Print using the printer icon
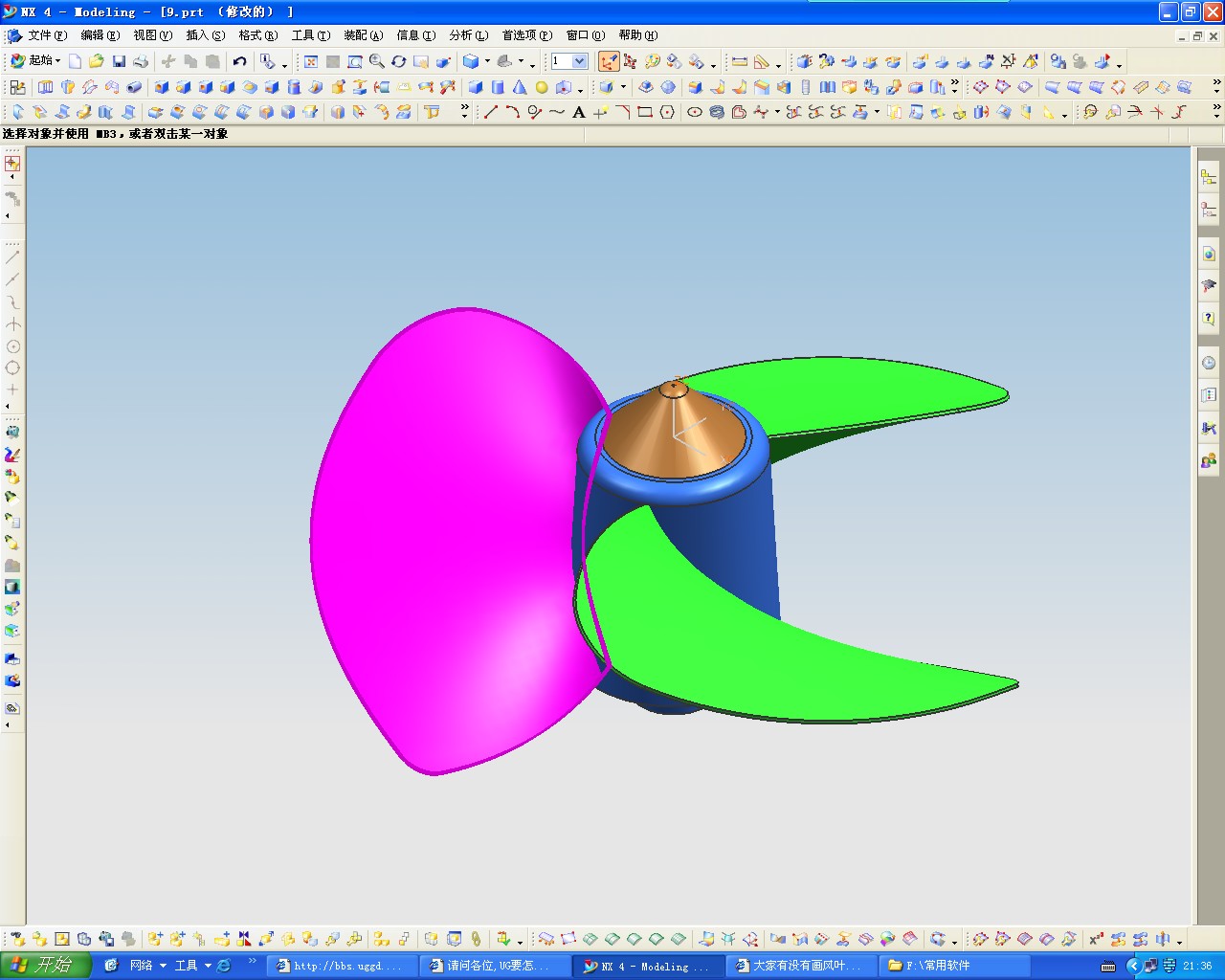The image size is (1225, 980). tap(141, 61)
